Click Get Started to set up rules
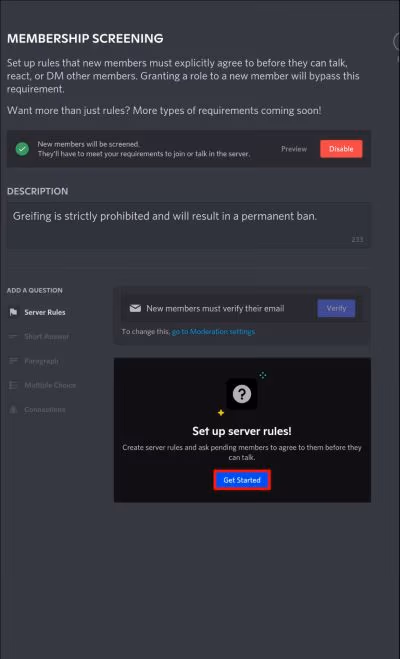 242,480
